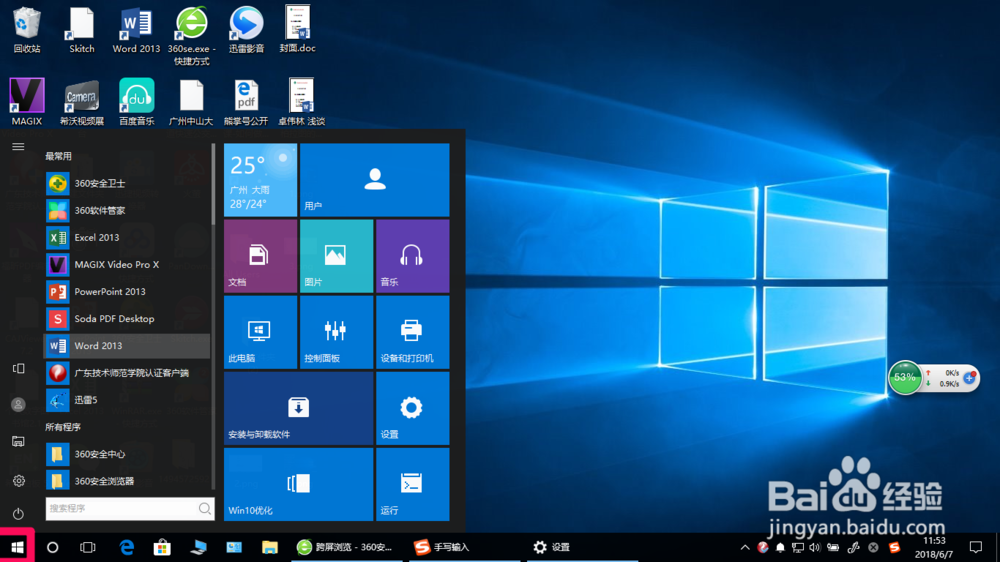
Task: Click the blue plus on speed widget
Action: pos(969,378)
